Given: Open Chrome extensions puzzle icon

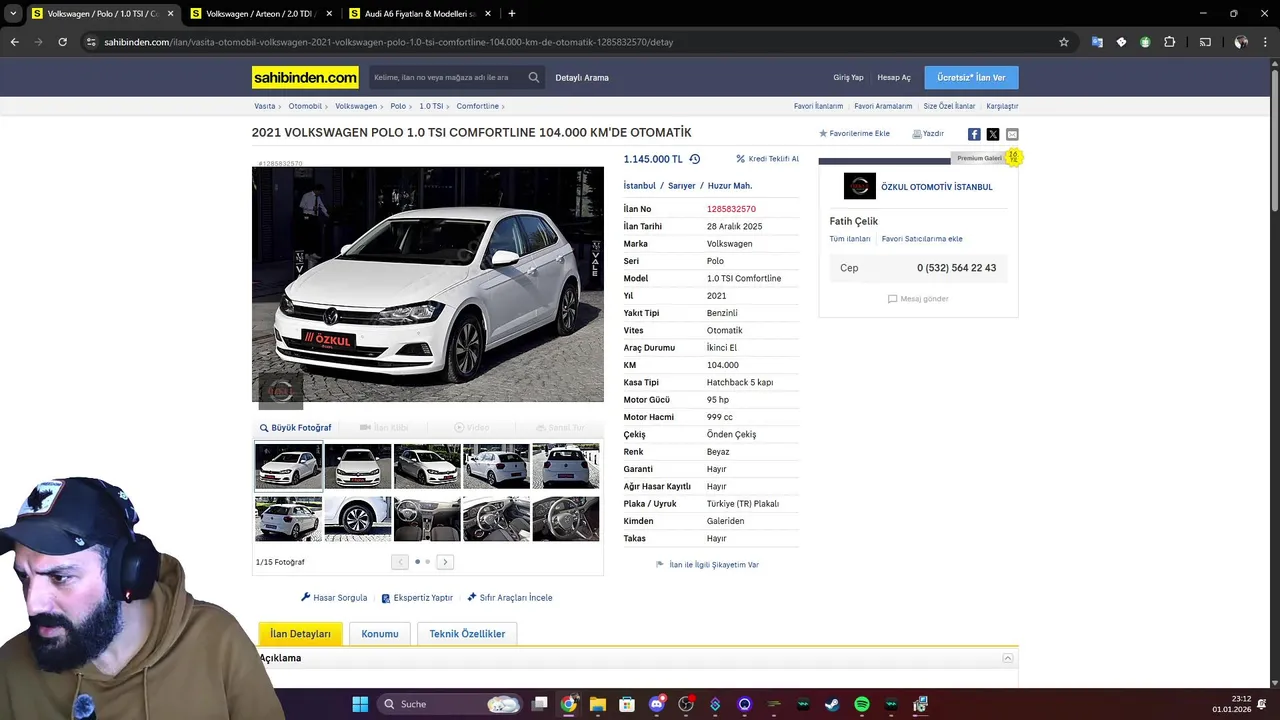Looking at the screenshot, I should [1169, 42].
